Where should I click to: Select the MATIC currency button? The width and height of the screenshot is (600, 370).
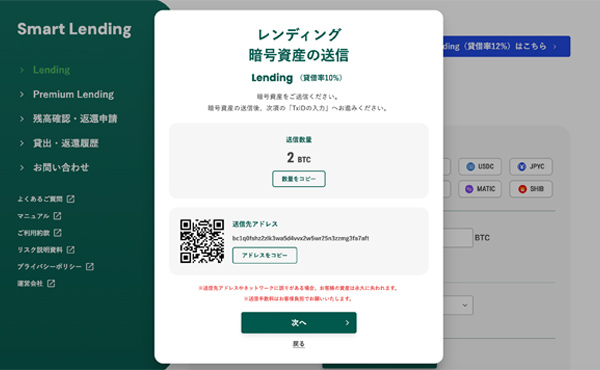(480, 189)
